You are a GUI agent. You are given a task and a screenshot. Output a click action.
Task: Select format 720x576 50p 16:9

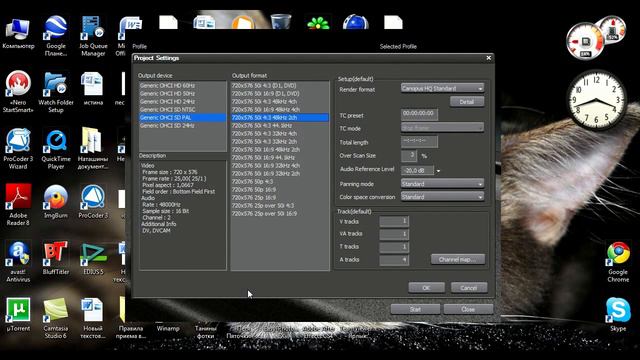click(280, 190)
